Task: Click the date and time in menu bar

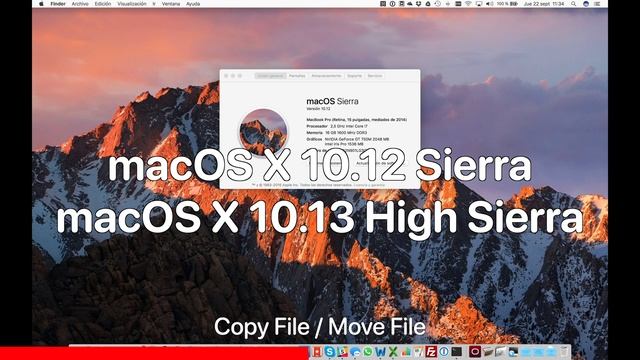Action: (545, 4)
